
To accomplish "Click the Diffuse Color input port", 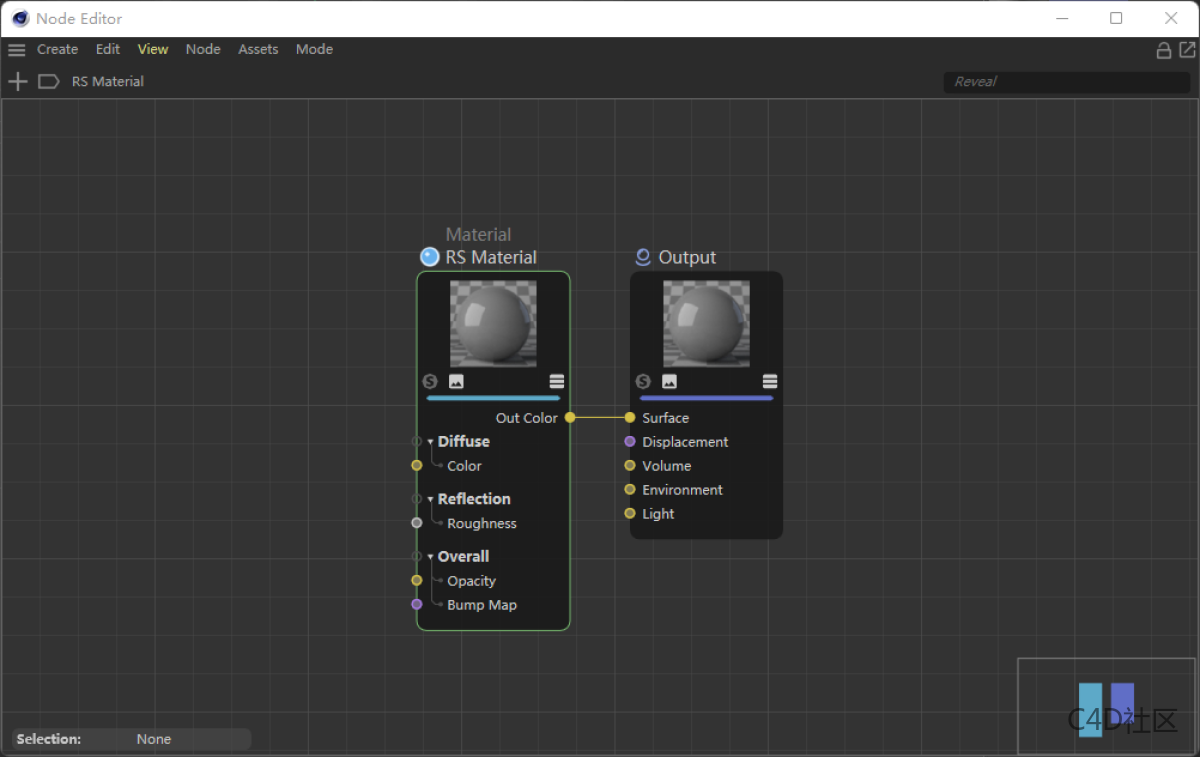I will click(417, 465).
